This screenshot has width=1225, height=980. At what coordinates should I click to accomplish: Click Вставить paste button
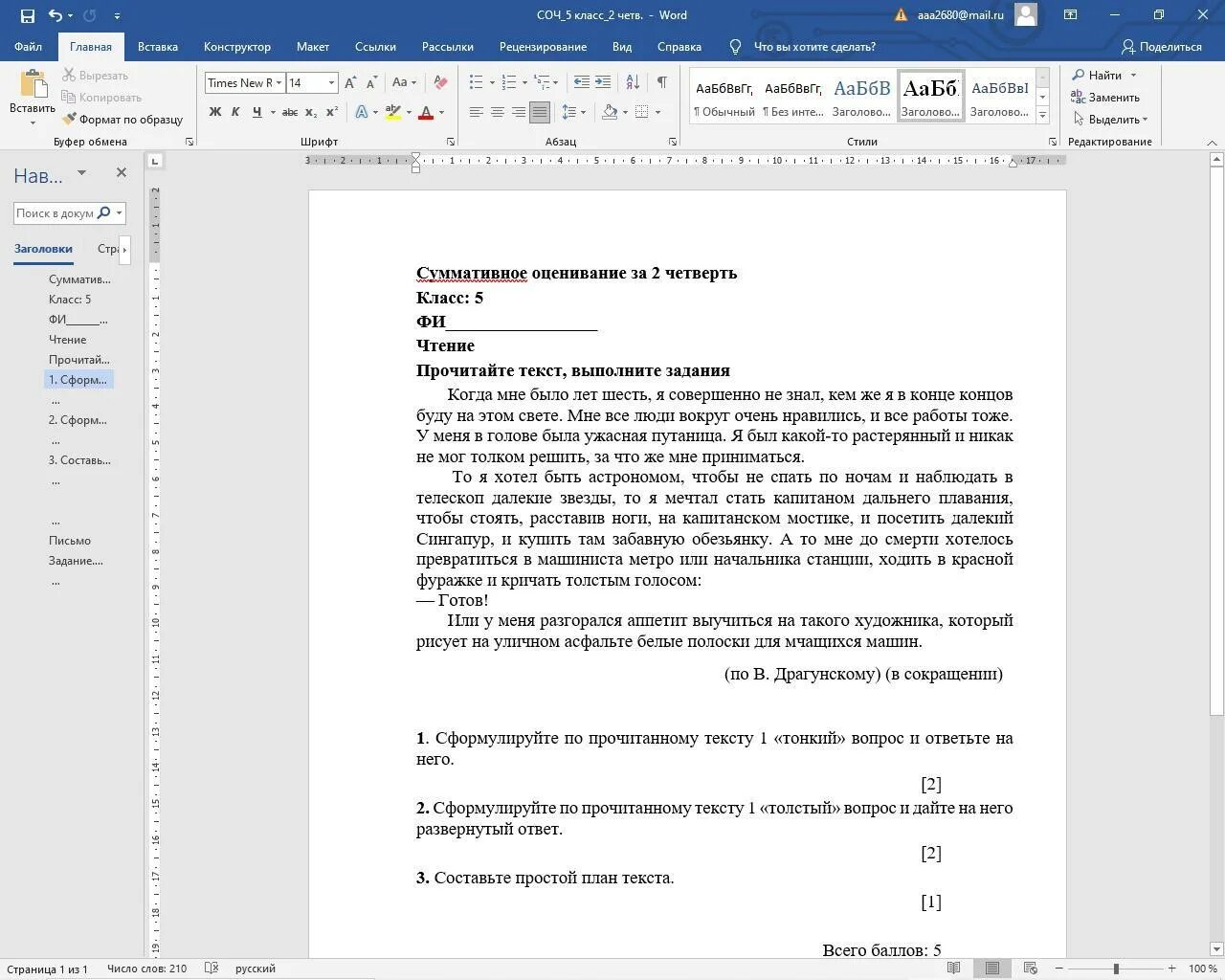33,100
